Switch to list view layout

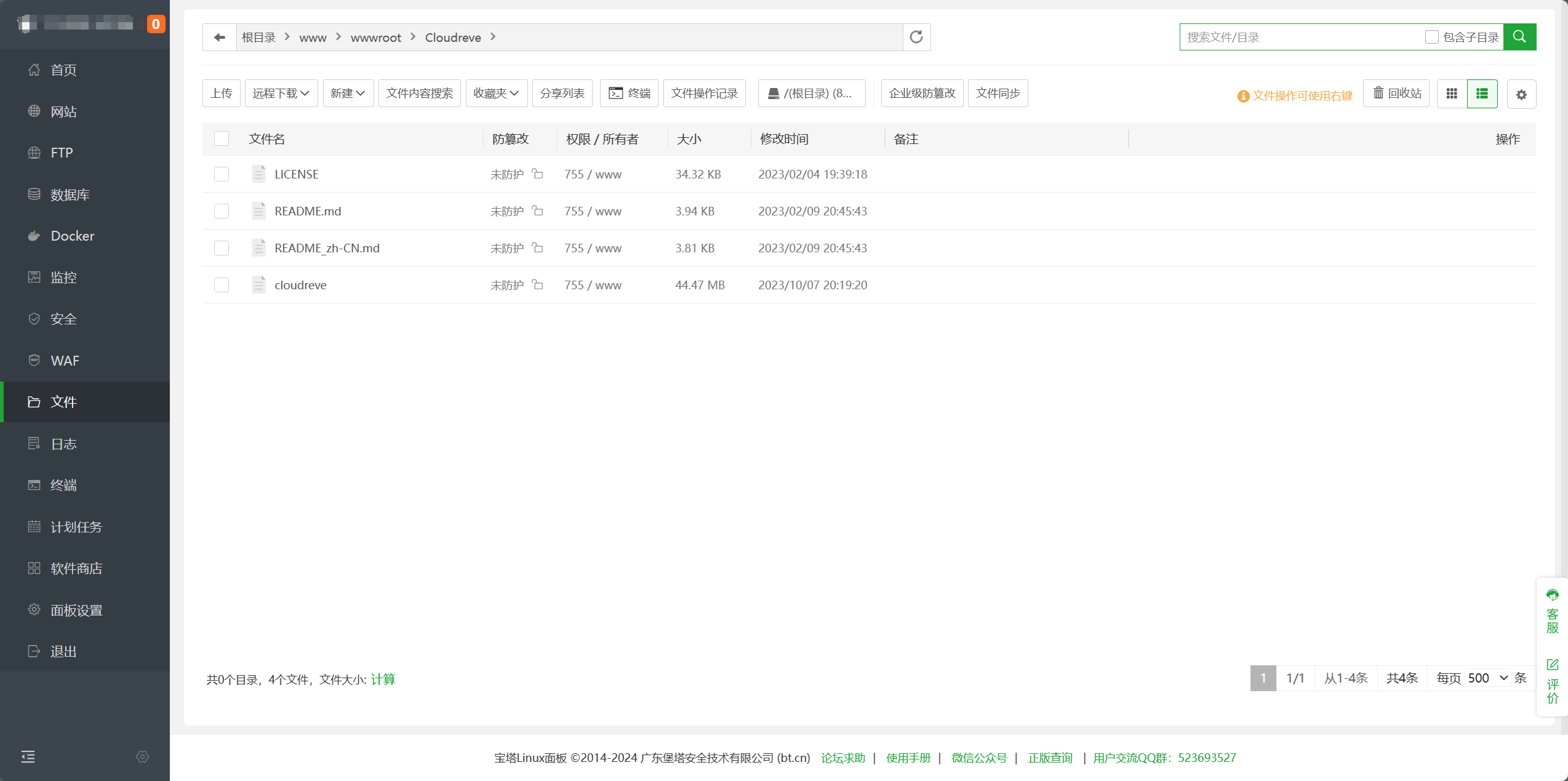(x=1482, y=94)
